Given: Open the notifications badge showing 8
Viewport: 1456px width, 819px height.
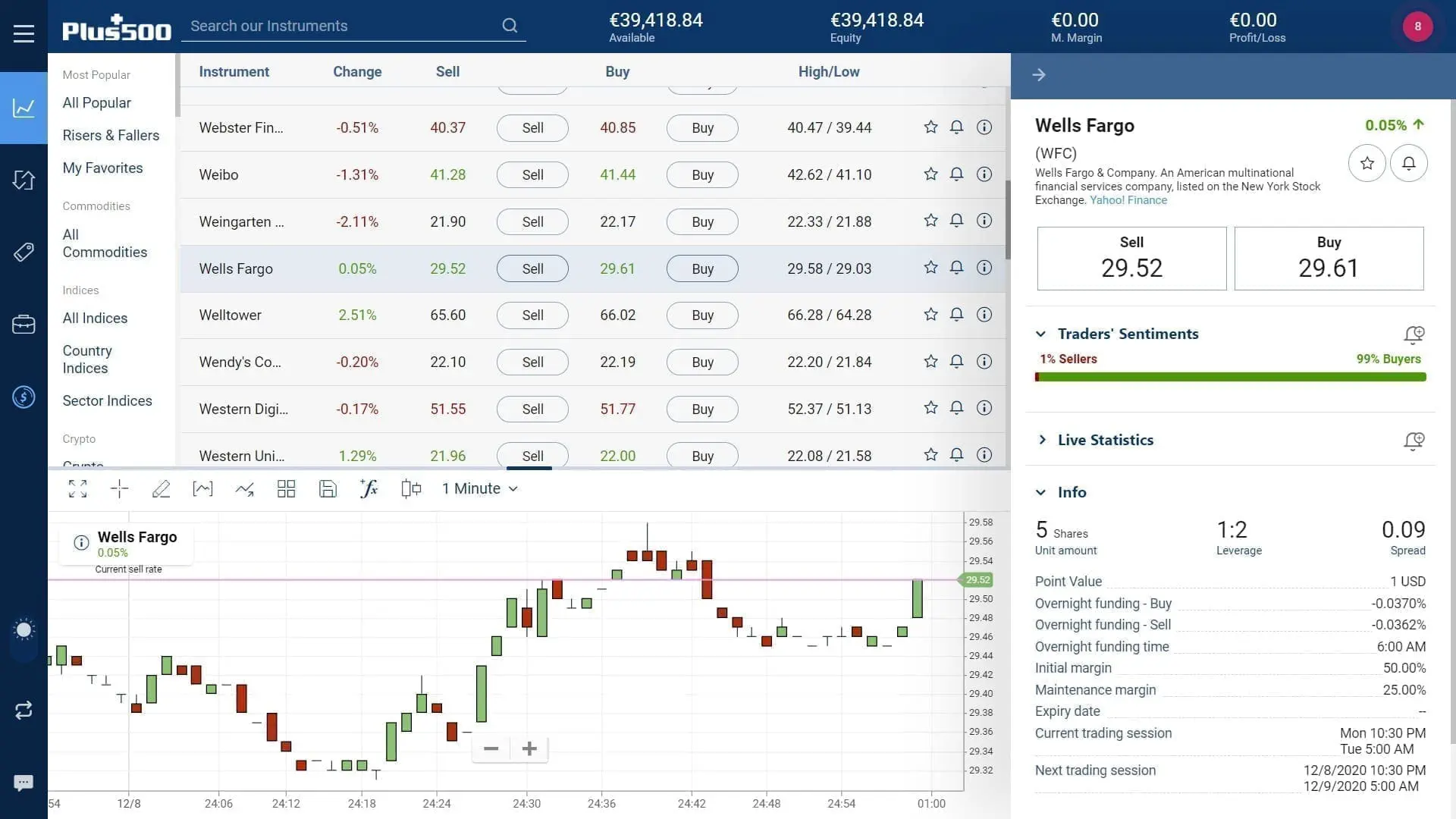Looking at the screenshot, I should coord(1417,27).
